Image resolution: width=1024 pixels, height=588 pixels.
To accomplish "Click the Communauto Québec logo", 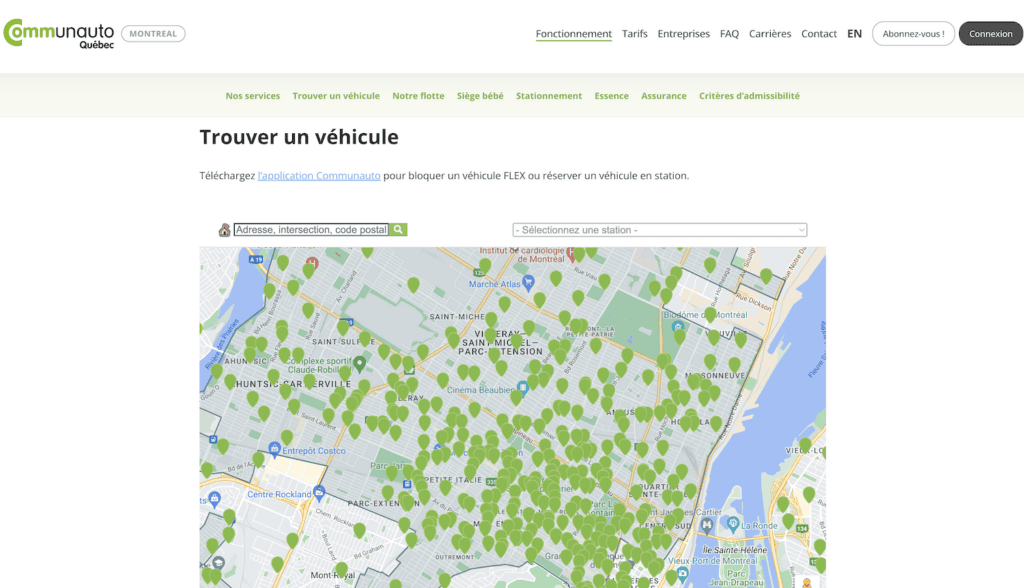I will 58,33.
